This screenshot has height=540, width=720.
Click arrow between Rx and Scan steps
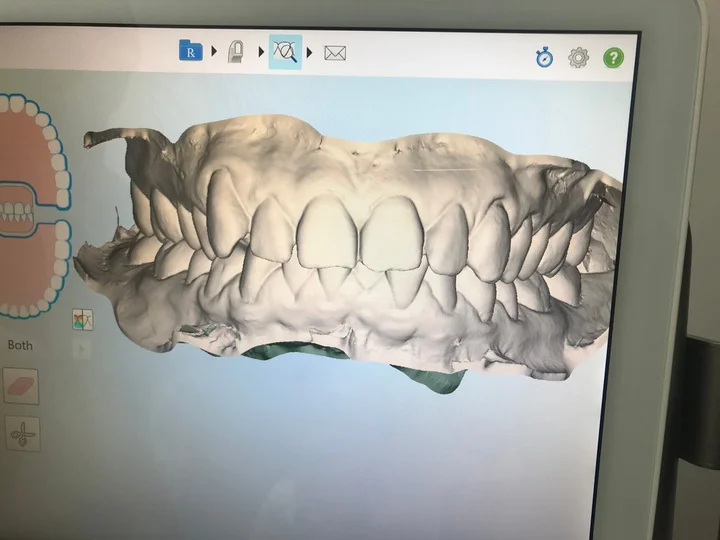214,51
